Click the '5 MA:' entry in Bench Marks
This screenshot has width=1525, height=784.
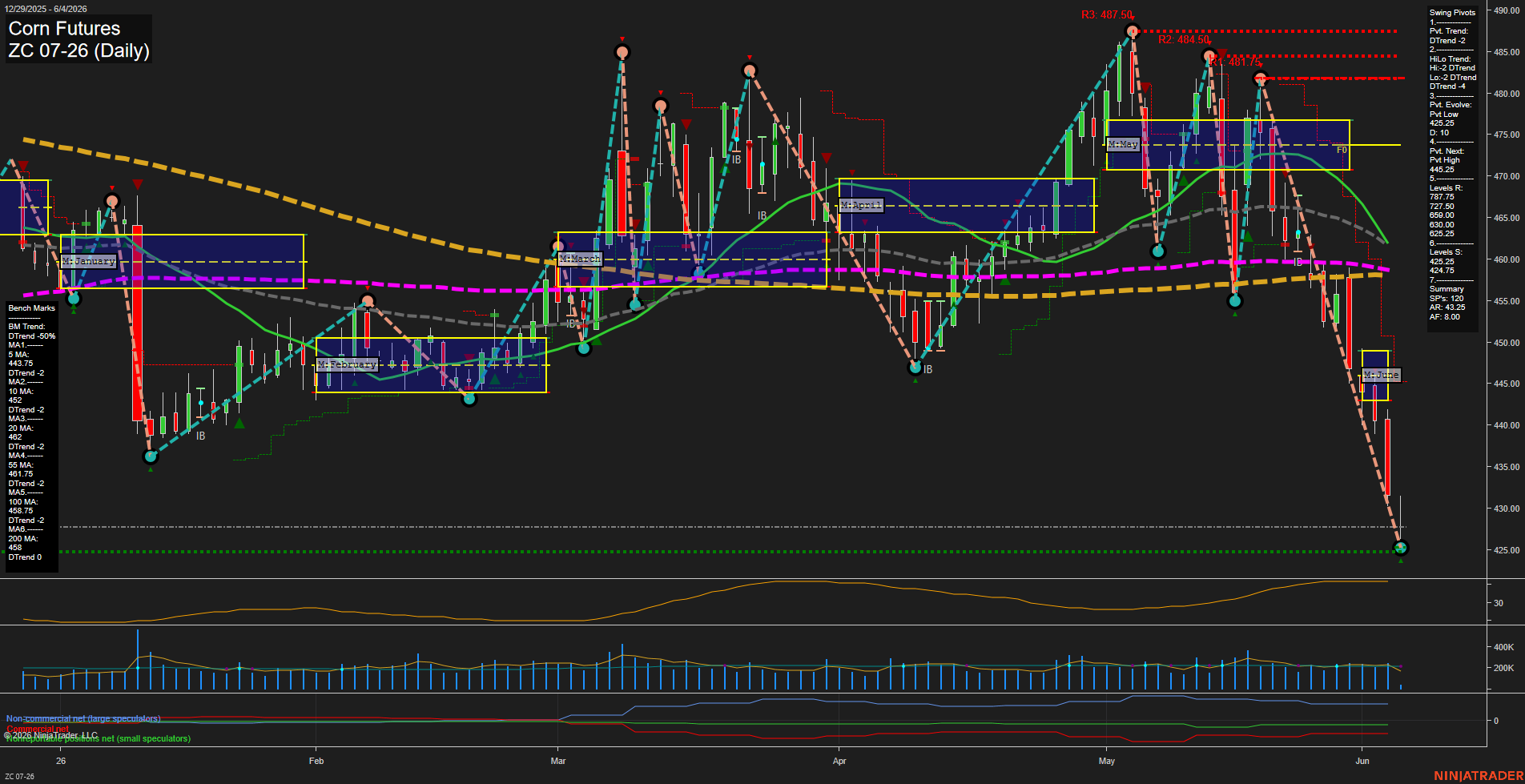(20, 355)
